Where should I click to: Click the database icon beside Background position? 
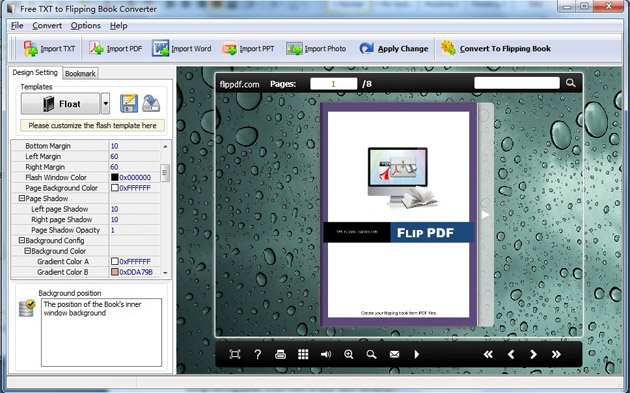click(x=27, y=309)
